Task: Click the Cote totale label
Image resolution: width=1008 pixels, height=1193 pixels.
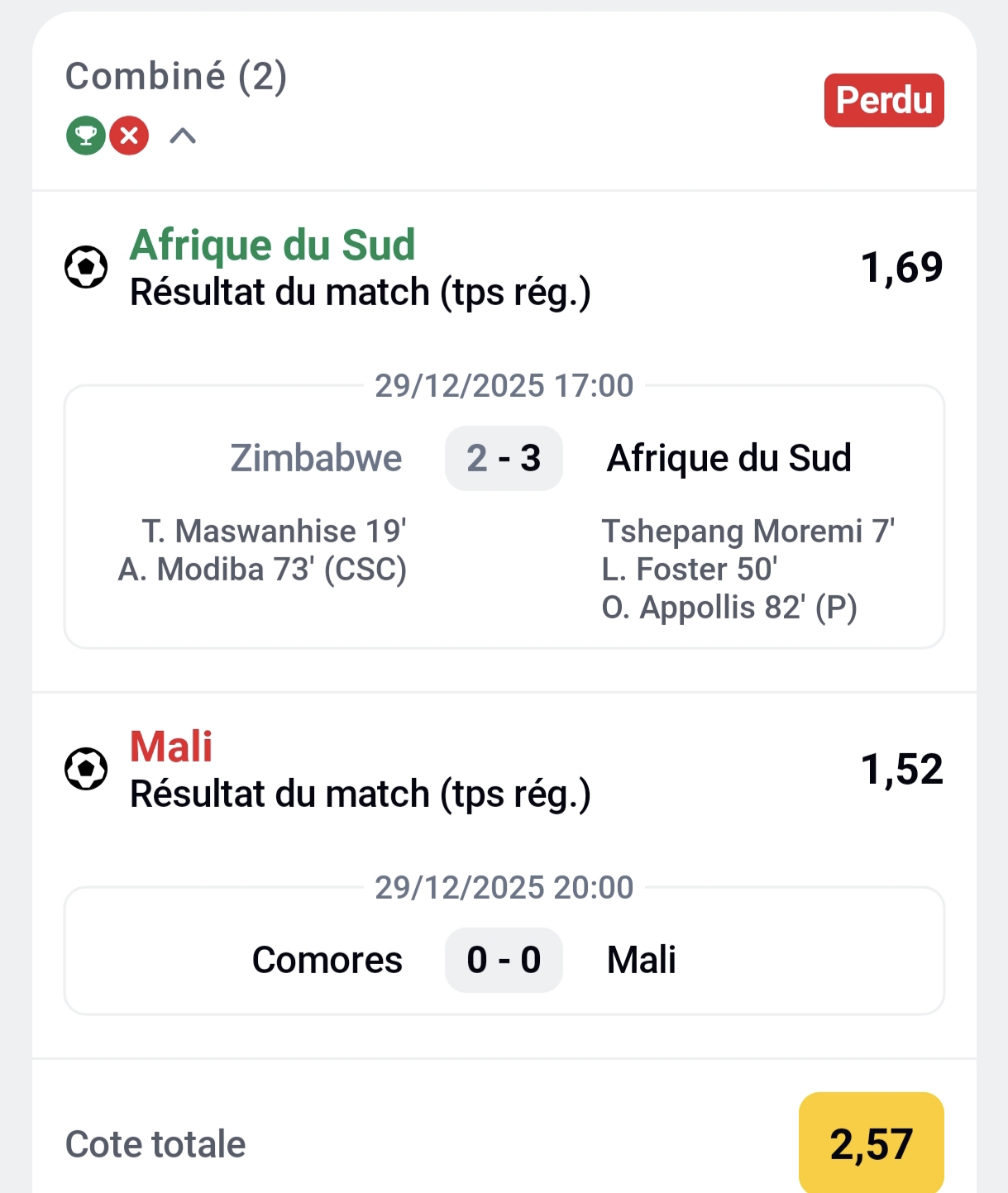Action: [x=155, y=1144]
